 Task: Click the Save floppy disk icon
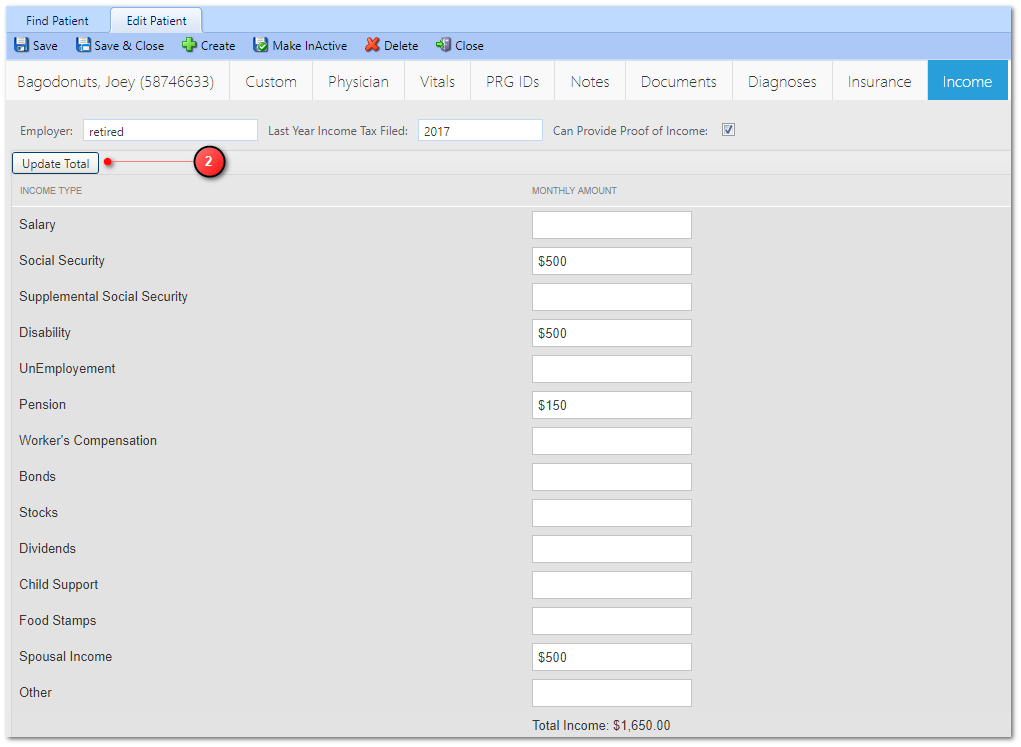point(21,45)
